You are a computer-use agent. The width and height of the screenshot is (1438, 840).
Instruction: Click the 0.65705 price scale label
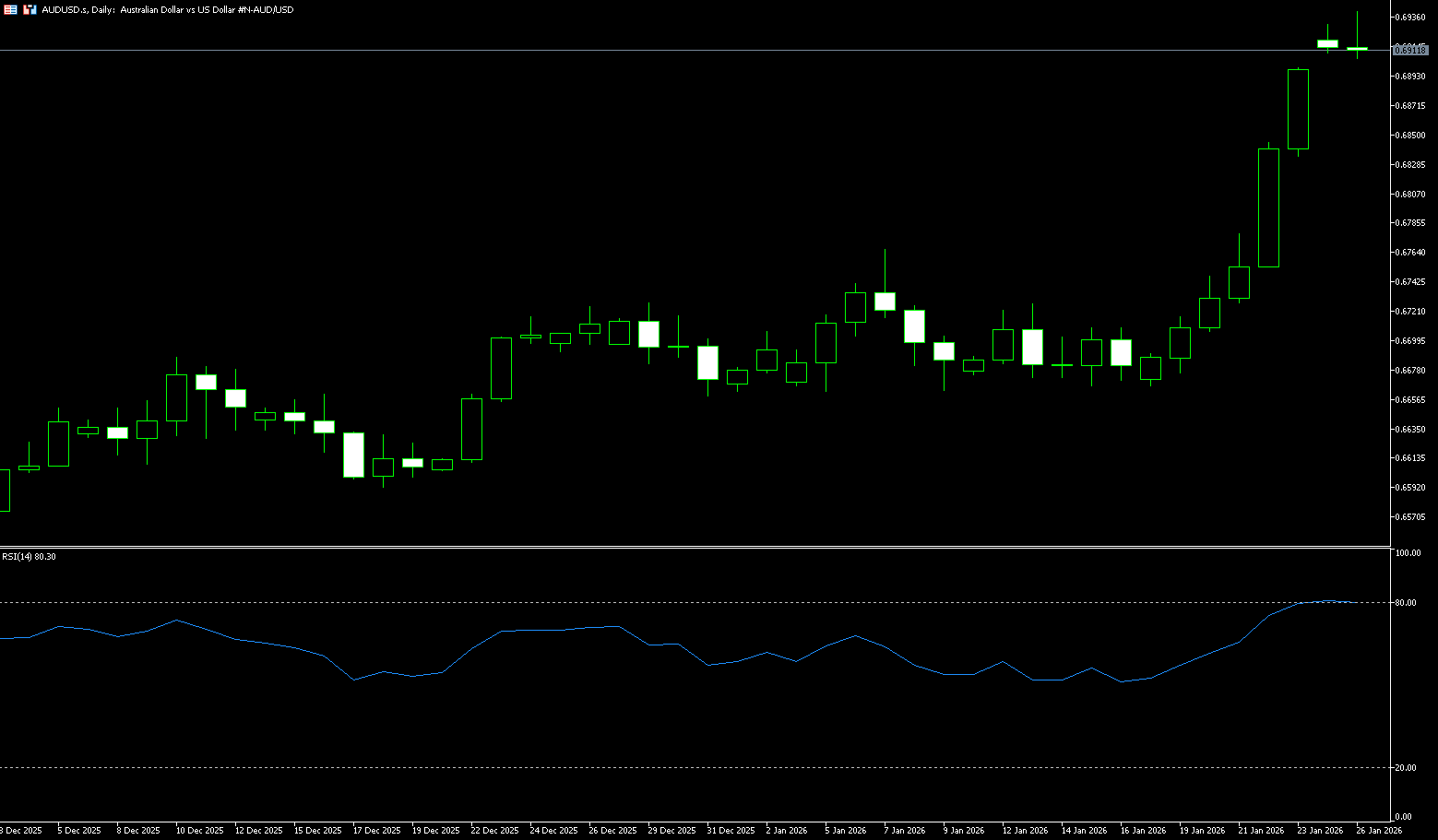1411,517
